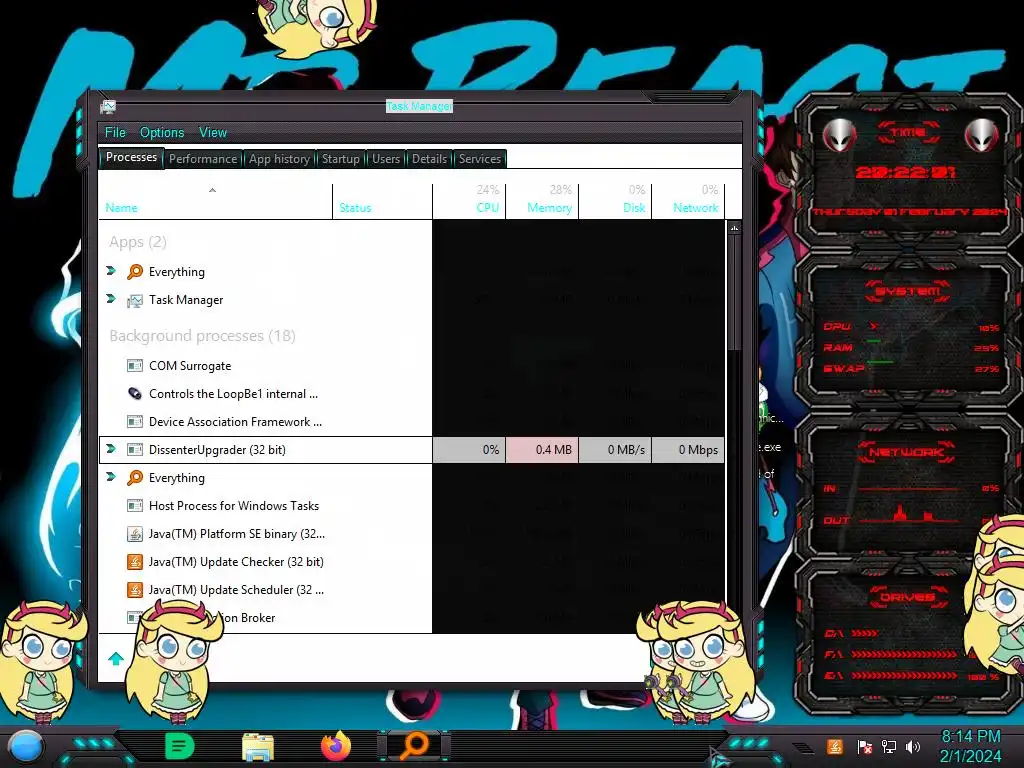This screenshot has height=768, width=1024.
Task: Launch Firefox from the taskbar
Action: [336, 746]
